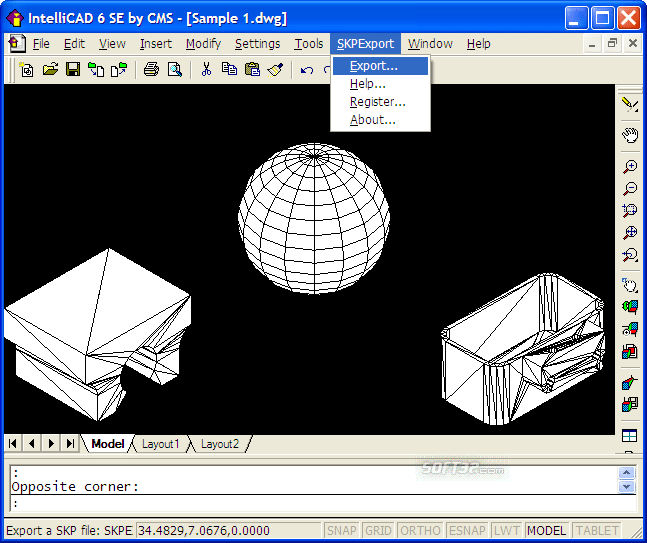Click the Zoom Out magnifier icon

pos(630,189)
